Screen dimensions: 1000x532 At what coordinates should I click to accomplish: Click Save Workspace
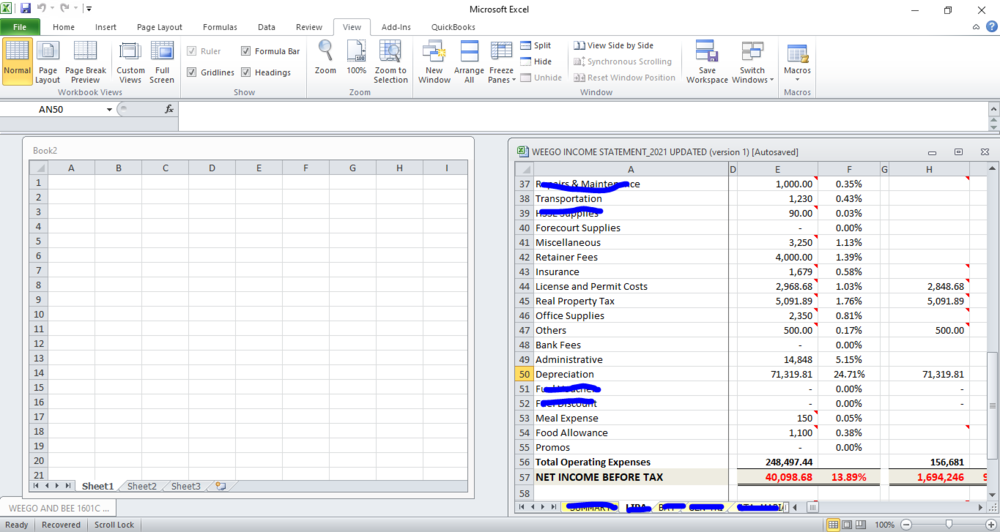click(707, 61)
